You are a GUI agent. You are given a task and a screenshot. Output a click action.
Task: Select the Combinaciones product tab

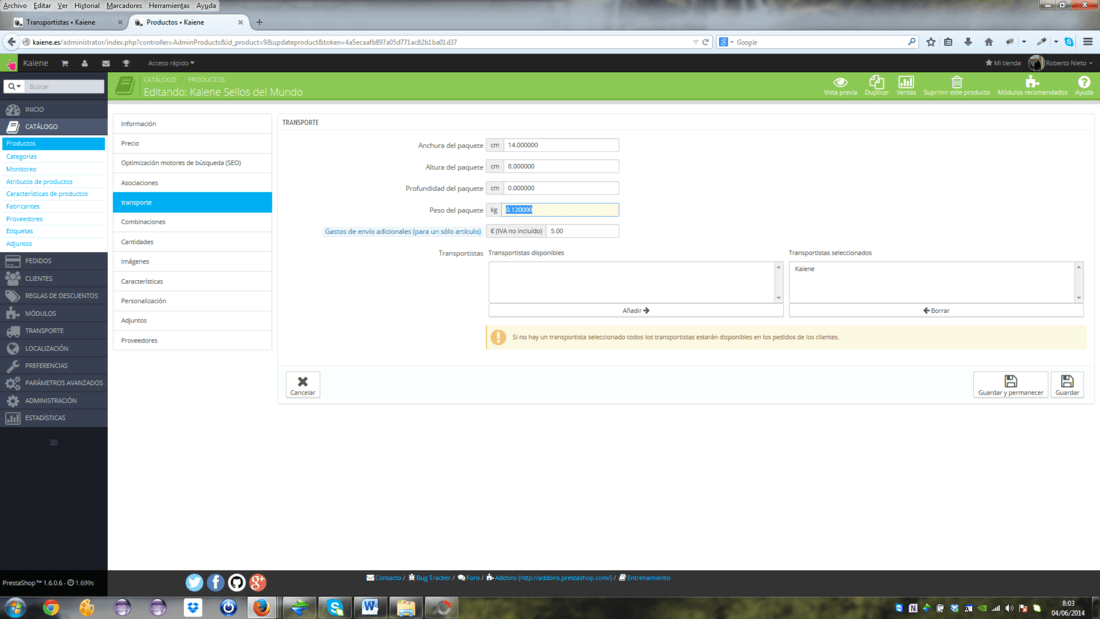(x=192, y=222)
